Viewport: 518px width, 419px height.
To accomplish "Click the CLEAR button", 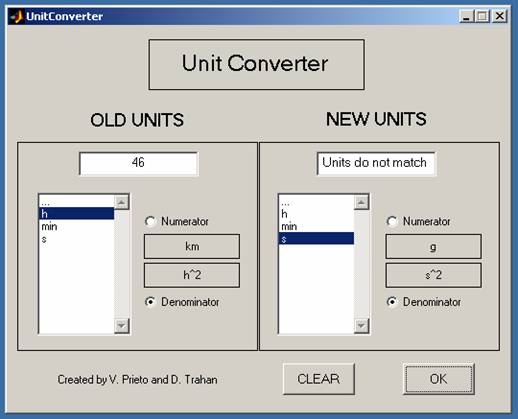I will coord(319,379).
